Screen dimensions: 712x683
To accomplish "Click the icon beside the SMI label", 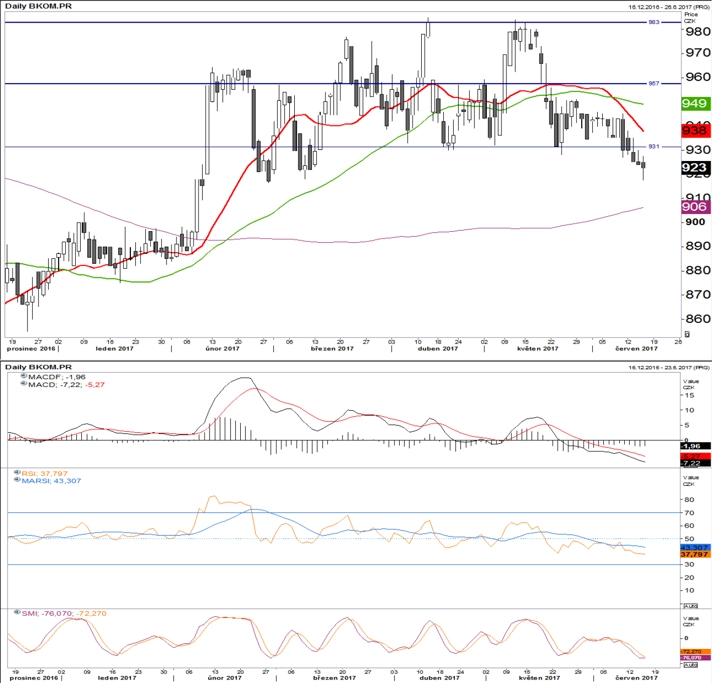I will [x=17, y=612].
